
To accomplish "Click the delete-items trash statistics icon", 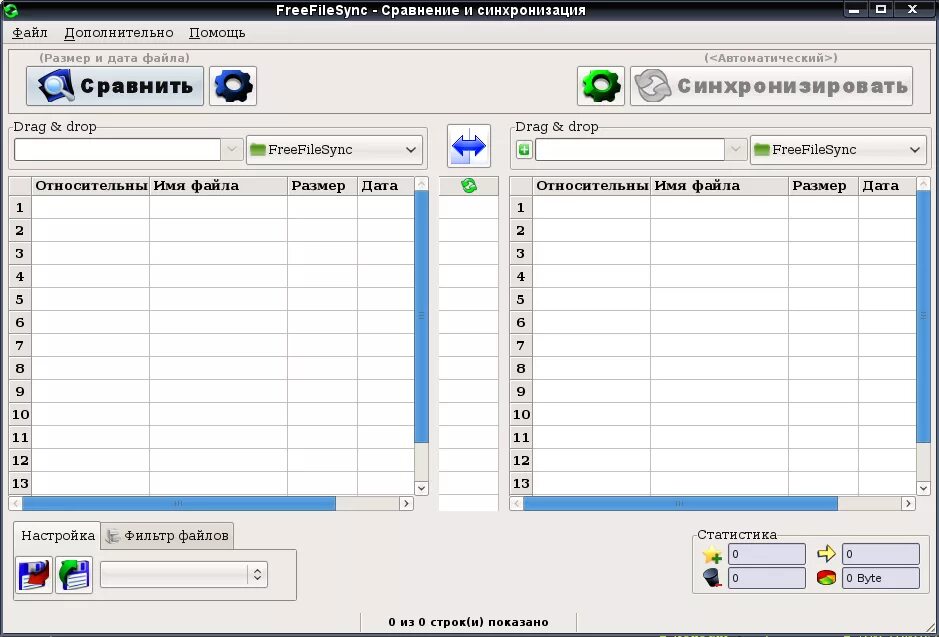I will click(x=712, y=578).
